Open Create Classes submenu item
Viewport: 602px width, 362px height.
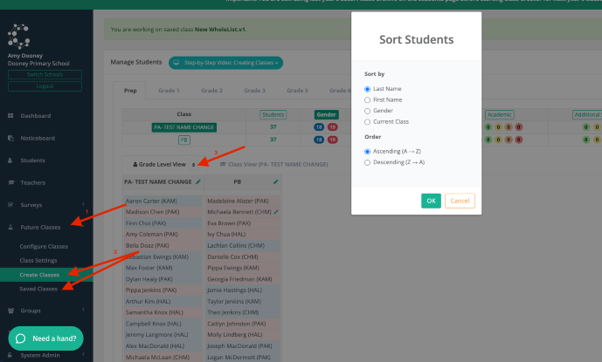(x=39, y=275)
